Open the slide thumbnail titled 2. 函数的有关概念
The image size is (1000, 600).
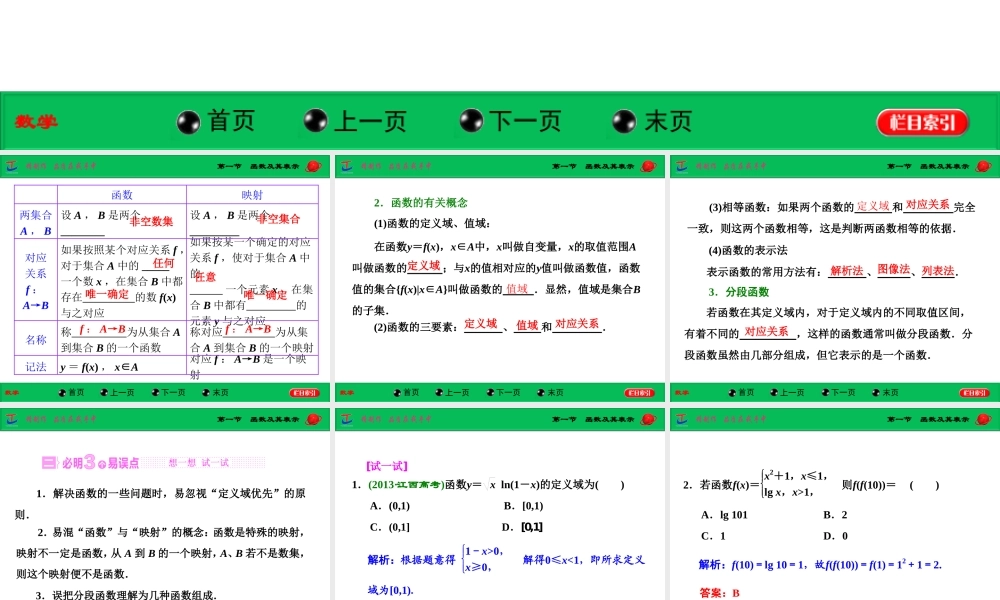(500, 278)
